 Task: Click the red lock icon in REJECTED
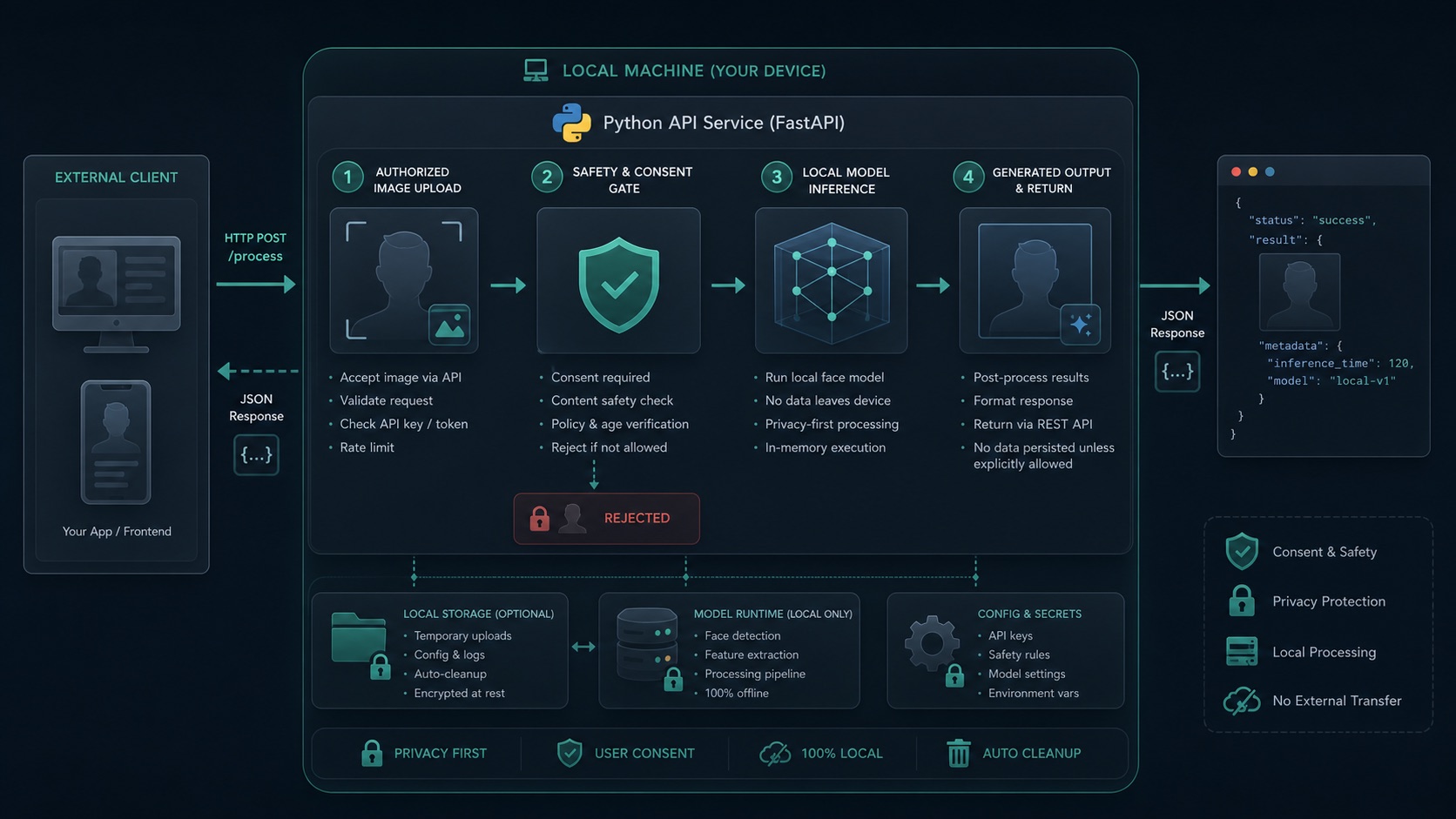pos(540,519)
